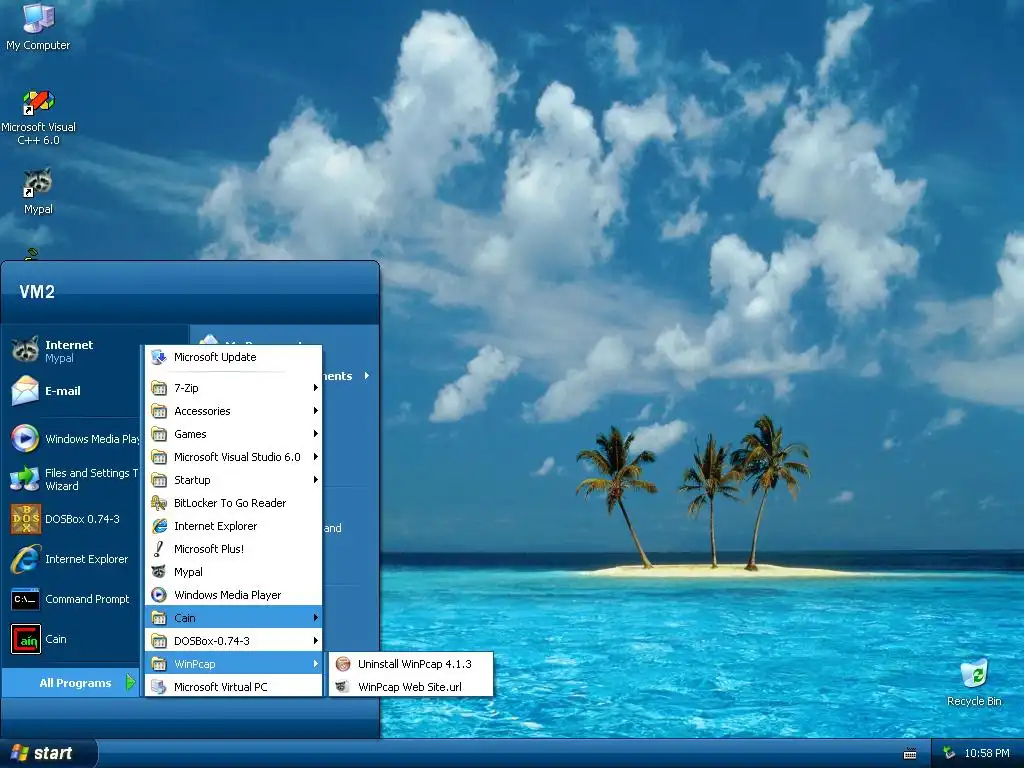Click Mypal icon in All Programs list
The image size is (1024, 768).
click(x=159, y=571)
